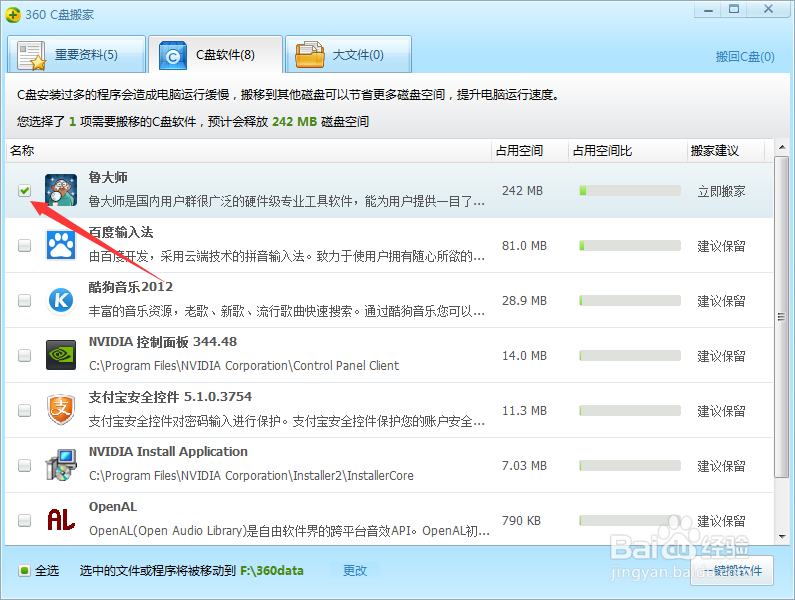The image size is (795, 600).
Task: Click the 81.0 MB size value
Action: tap(524, 245)
